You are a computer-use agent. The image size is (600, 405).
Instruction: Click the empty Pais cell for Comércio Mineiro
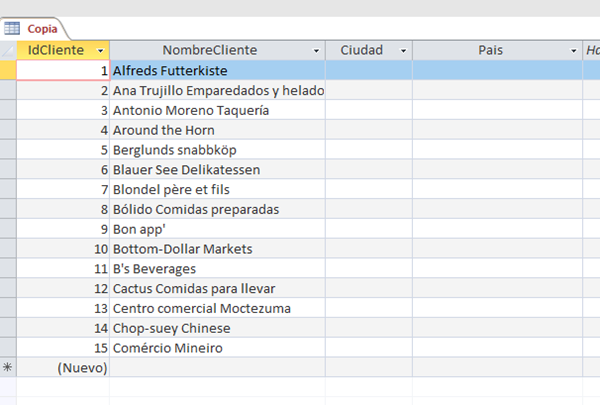pos(497,348)
